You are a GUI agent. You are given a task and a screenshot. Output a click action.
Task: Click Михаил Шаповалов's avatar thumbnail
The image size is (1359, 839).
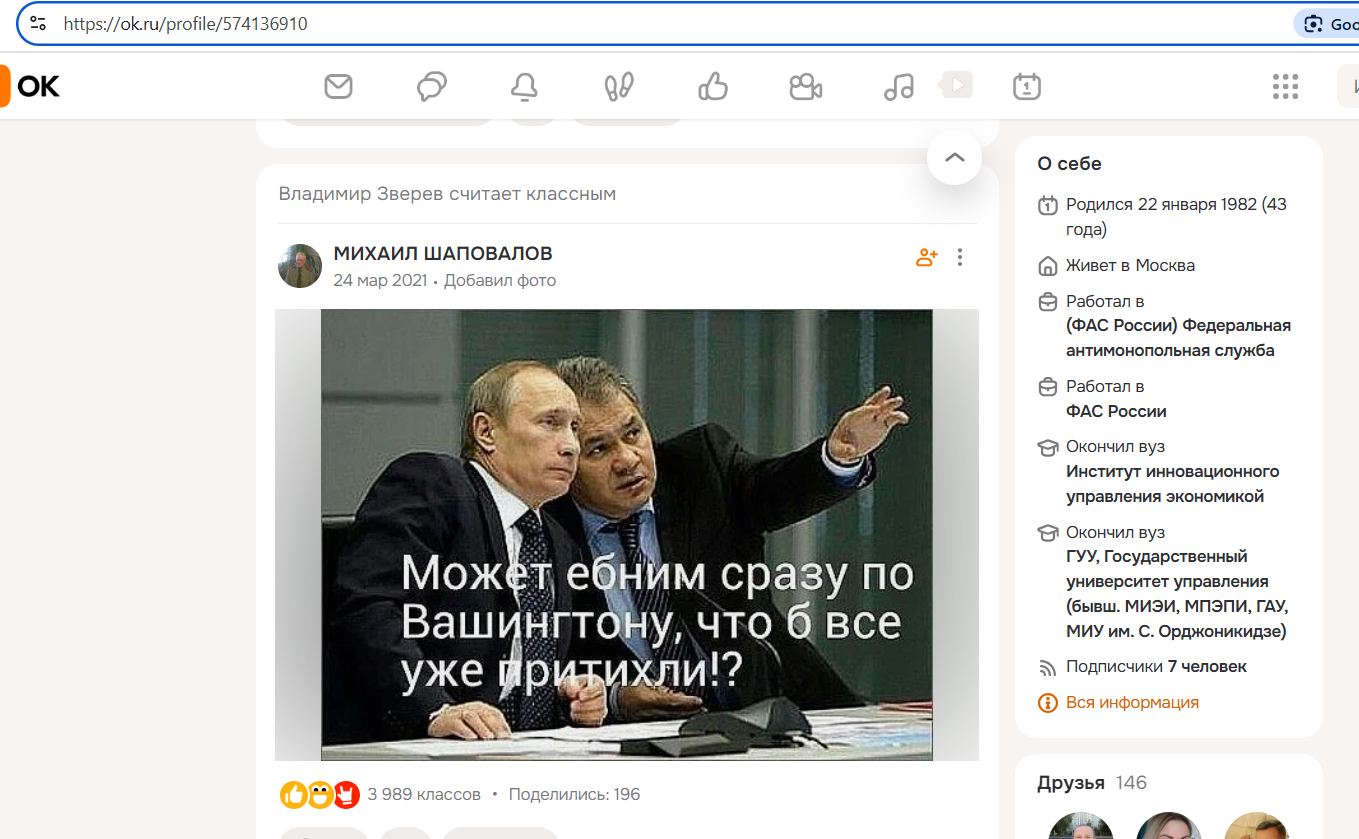click(x=300, y=266)
